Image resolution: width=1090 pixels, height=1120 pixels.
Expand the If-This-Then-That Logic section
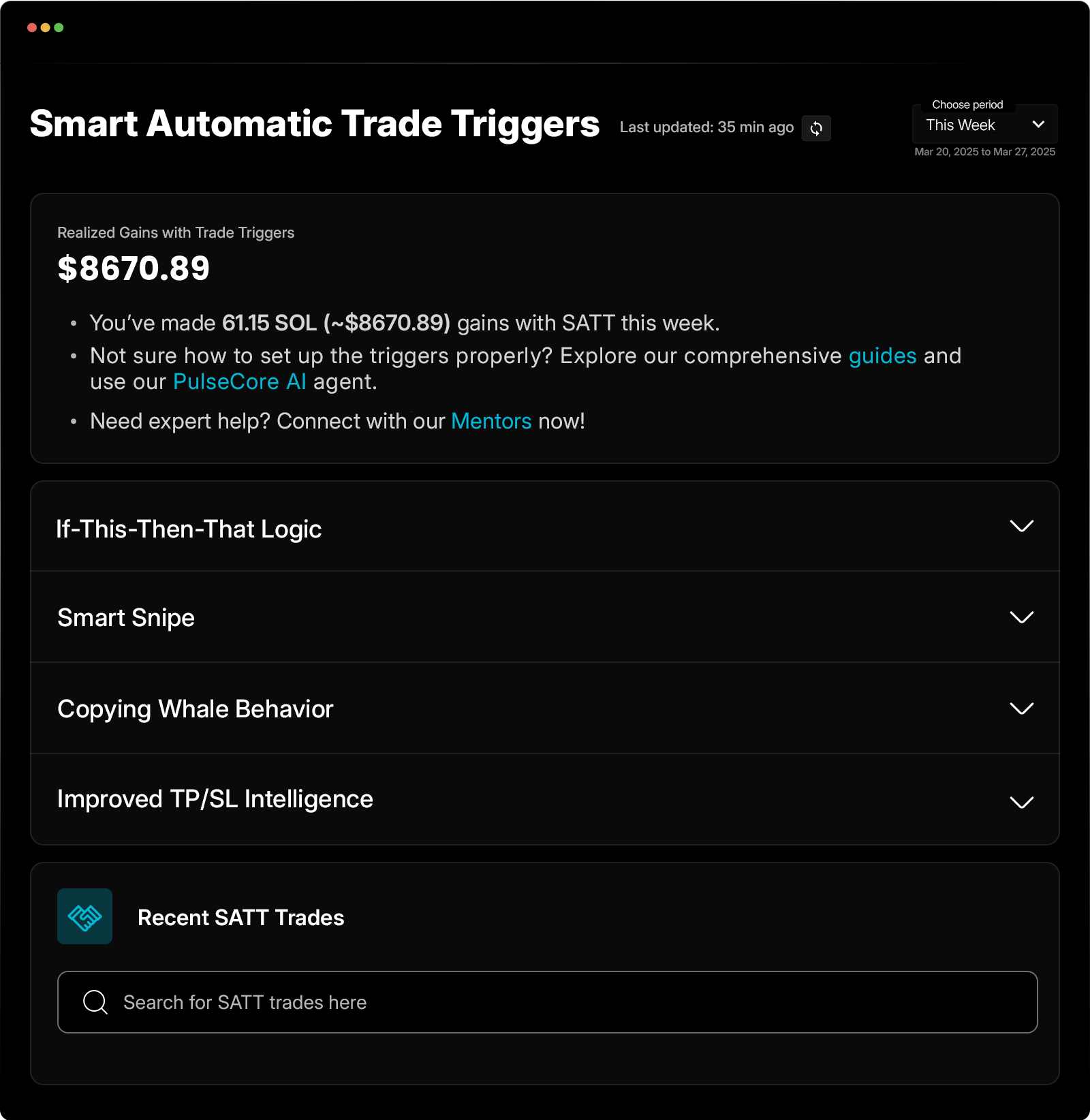1021,527
